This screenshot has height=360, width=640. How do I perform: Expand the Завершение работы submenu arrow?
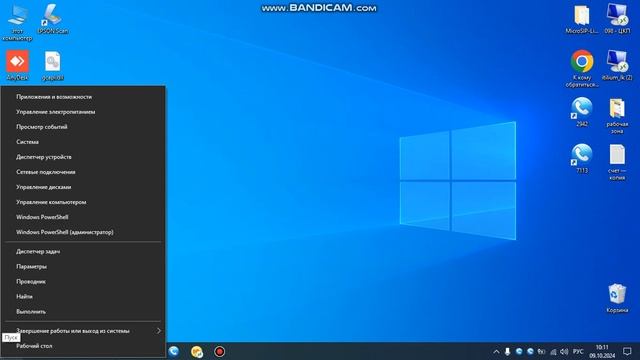pos(159,331)
